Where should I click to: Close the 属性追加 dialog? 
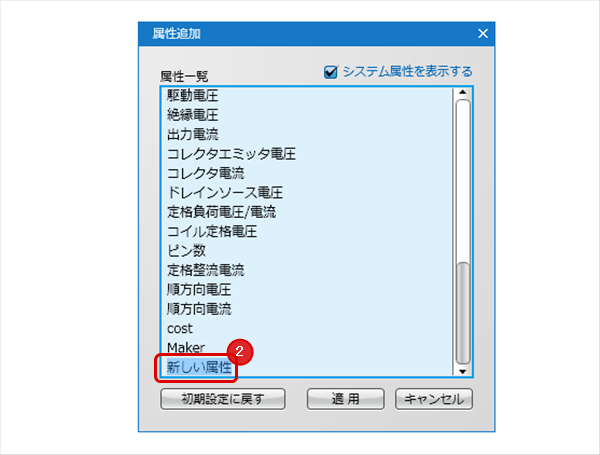click(483, 34)
